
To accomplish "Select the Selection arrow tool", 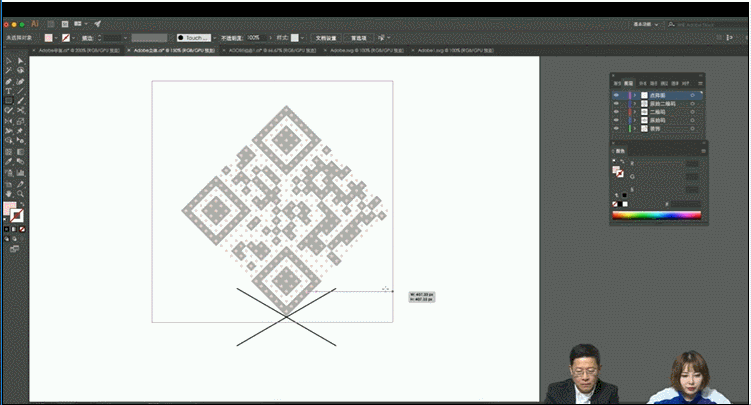I will 9,61.
